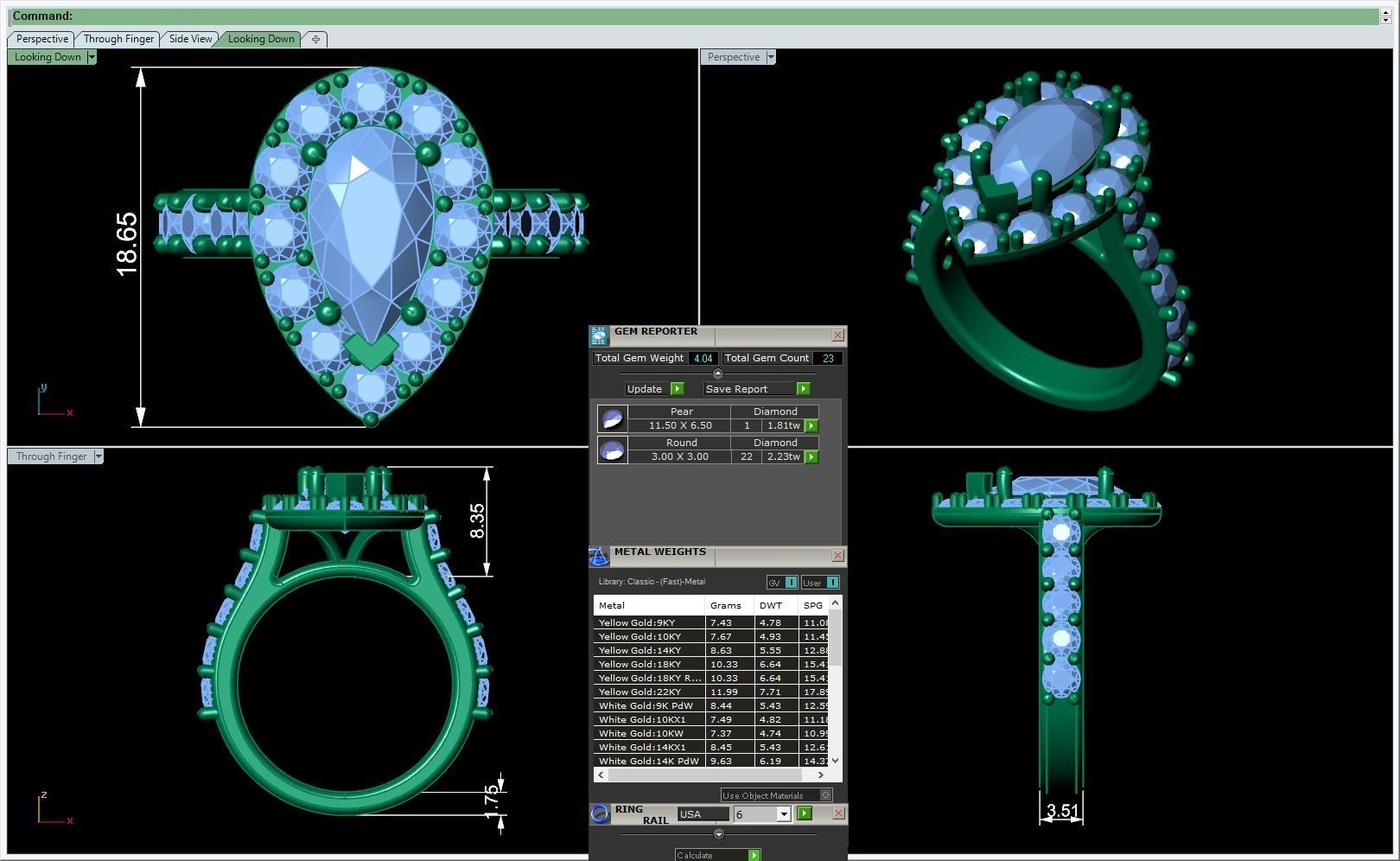Open Perspective viewport menu arrow
This screenshot has height=861, width=1400.
tap(771, 57)
